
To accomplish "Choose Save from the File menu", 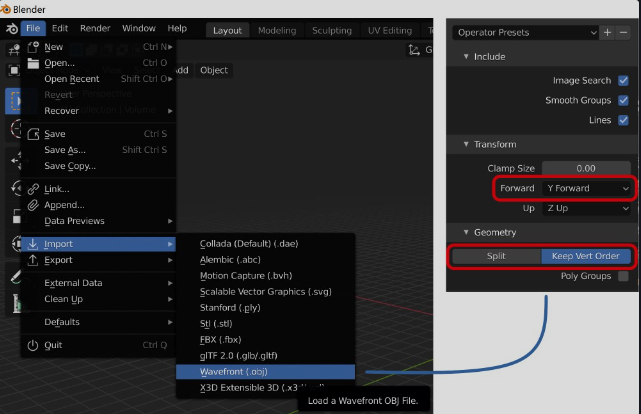I will click(x=99, y=134).
